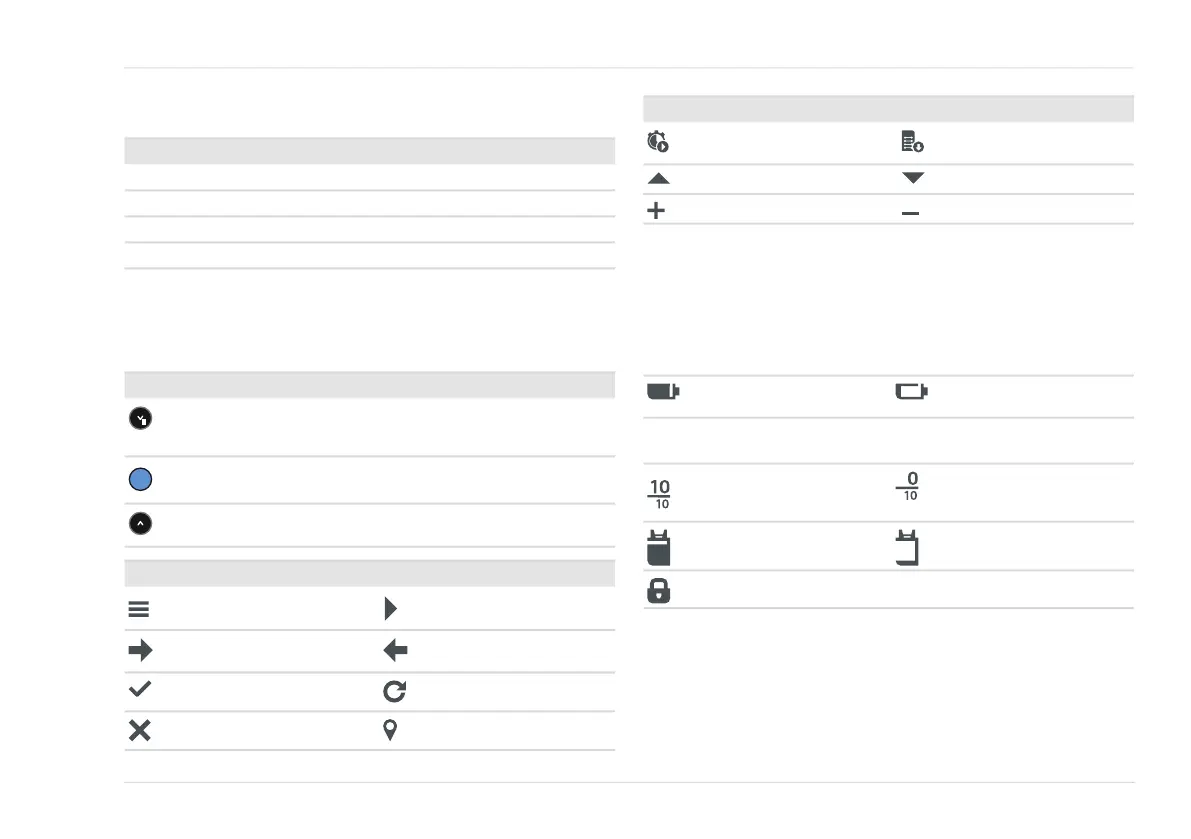
Task: Click the location pin marker icon
Action: pyautogui.click(x=390, y=730)
